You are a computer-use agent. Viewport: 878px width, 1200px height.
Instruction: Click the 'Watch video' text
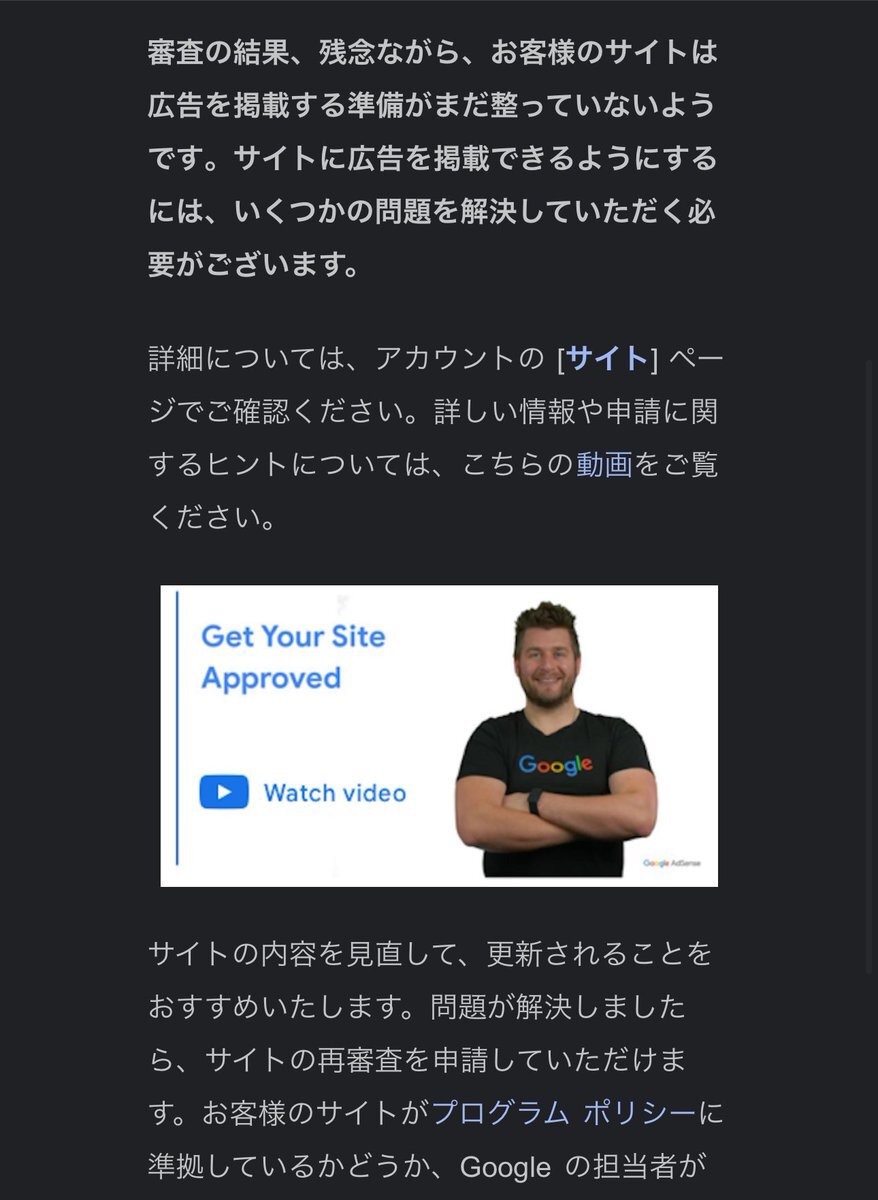[335, 793]
